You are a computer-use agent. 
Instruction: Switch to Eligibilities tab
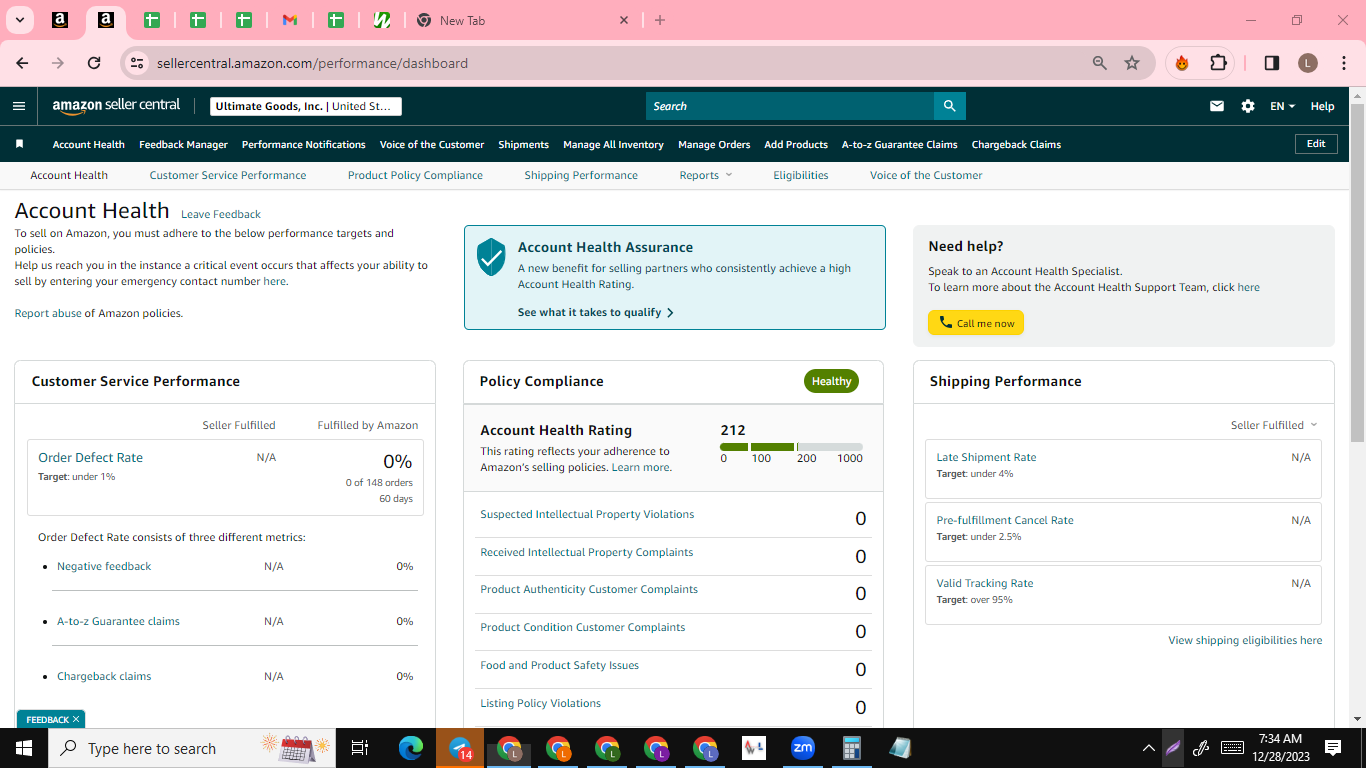(801, 175)
